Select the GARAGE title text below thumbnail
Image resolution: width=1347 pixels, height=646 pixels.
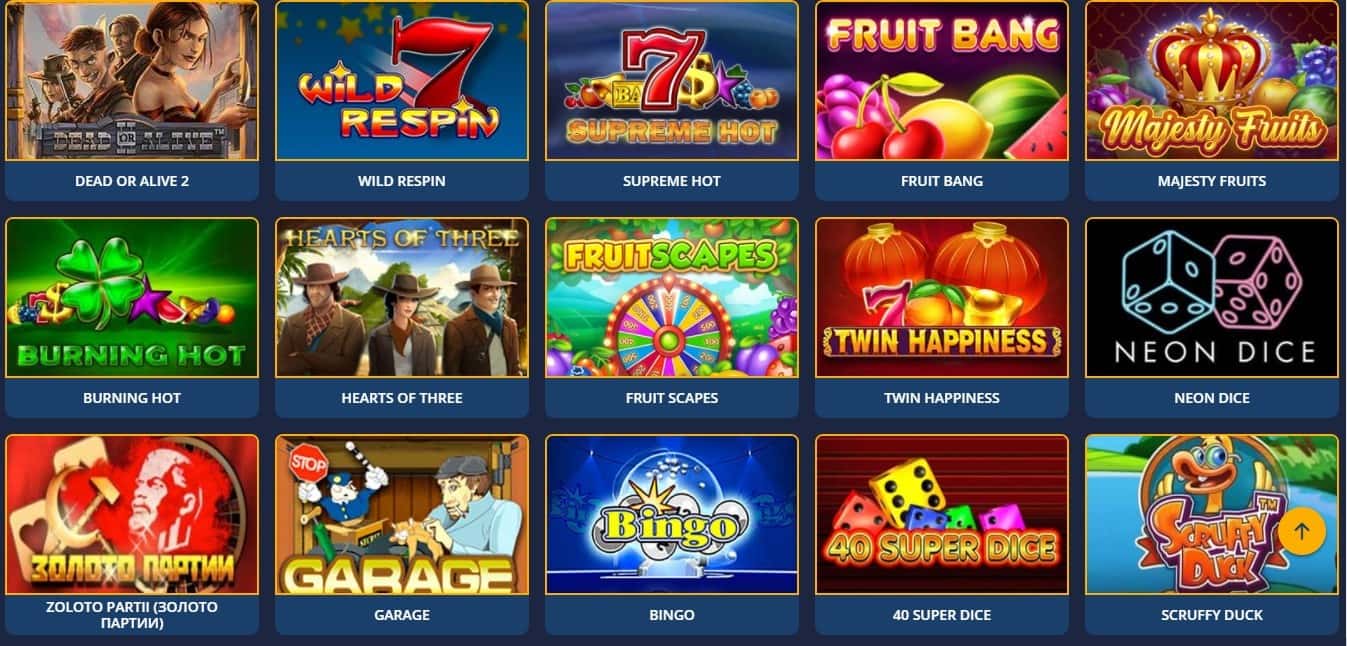click(x=402, y=615)
